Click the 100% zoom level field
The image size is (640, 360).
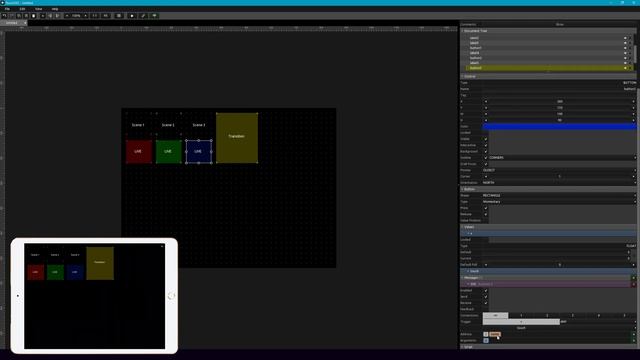click(76, 16)
